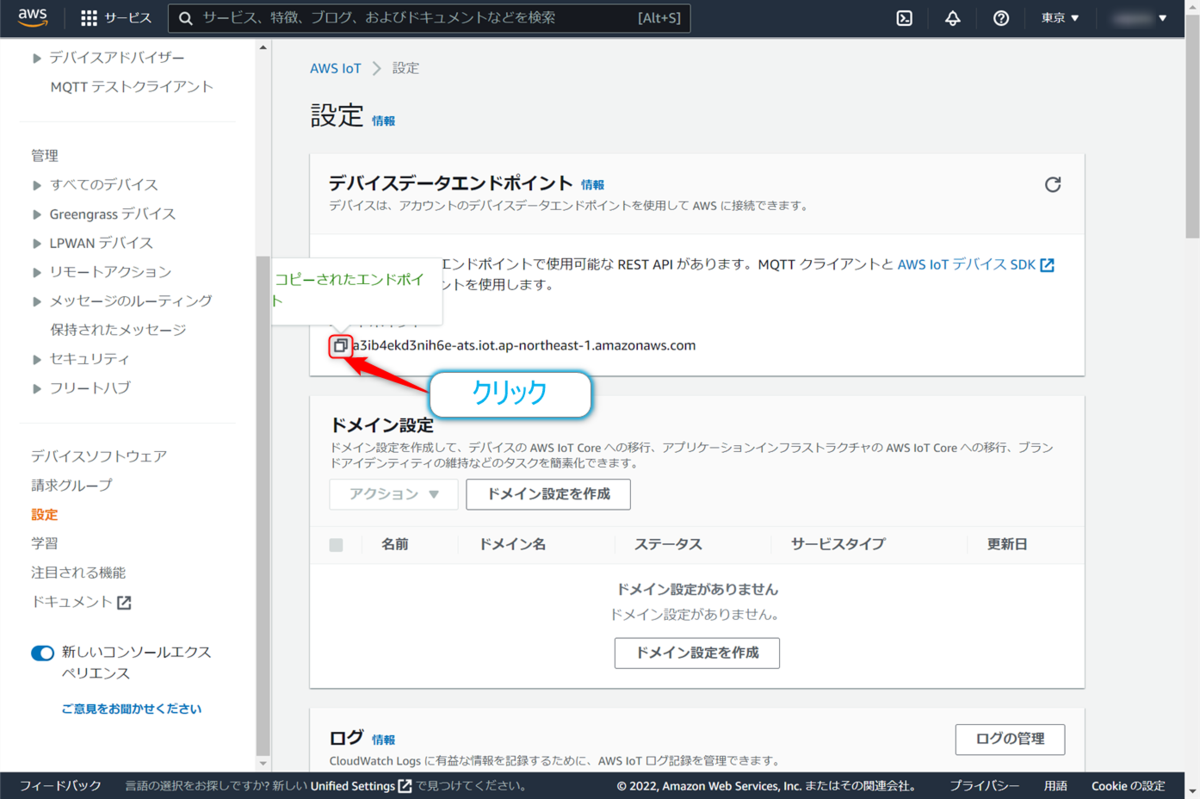
Task: Open 情報 link beside デバイスデータエンドポイント
Action: (x=593, y=185)
